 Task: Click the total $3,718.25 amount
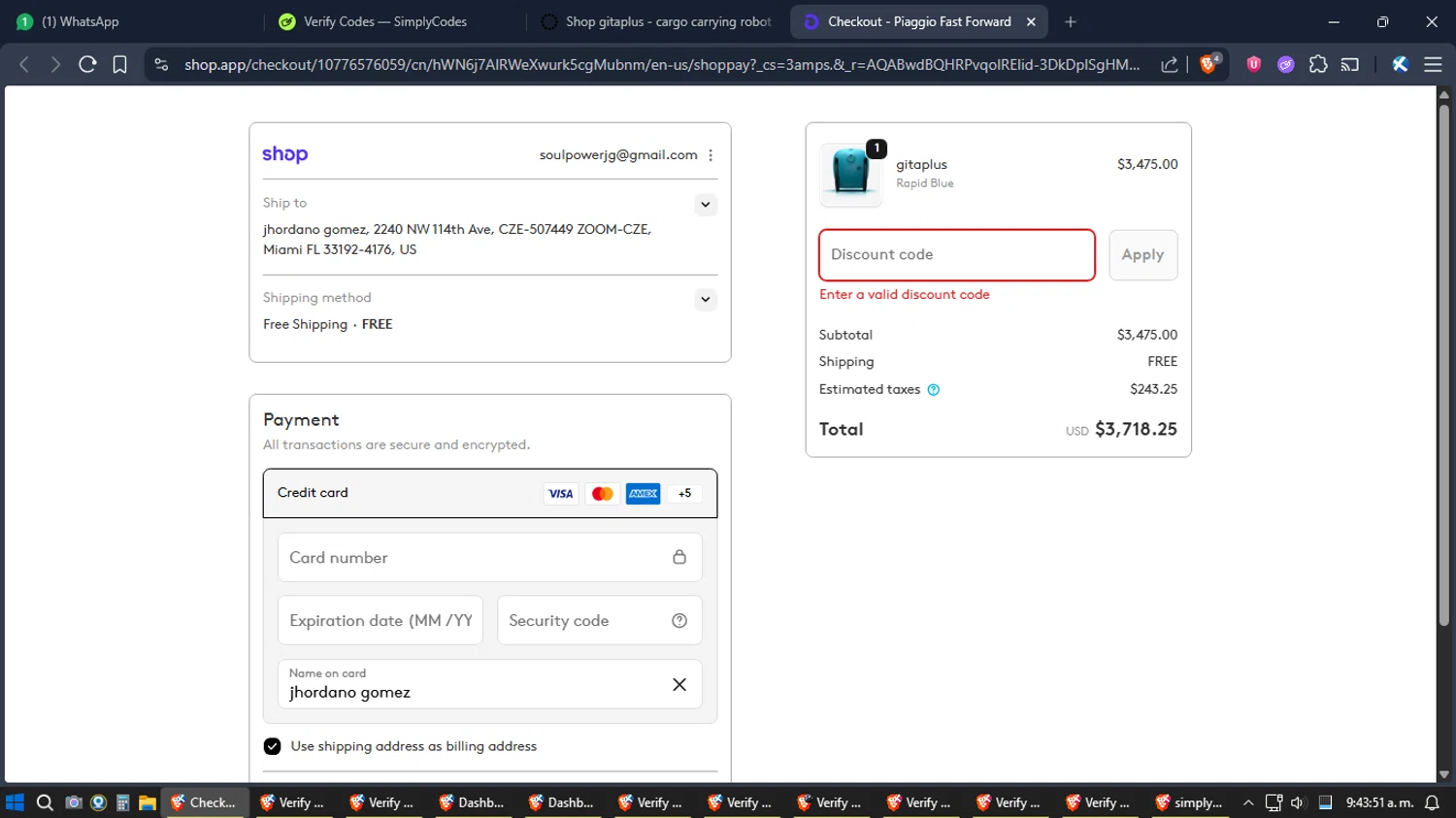(x=1136, y=429)
